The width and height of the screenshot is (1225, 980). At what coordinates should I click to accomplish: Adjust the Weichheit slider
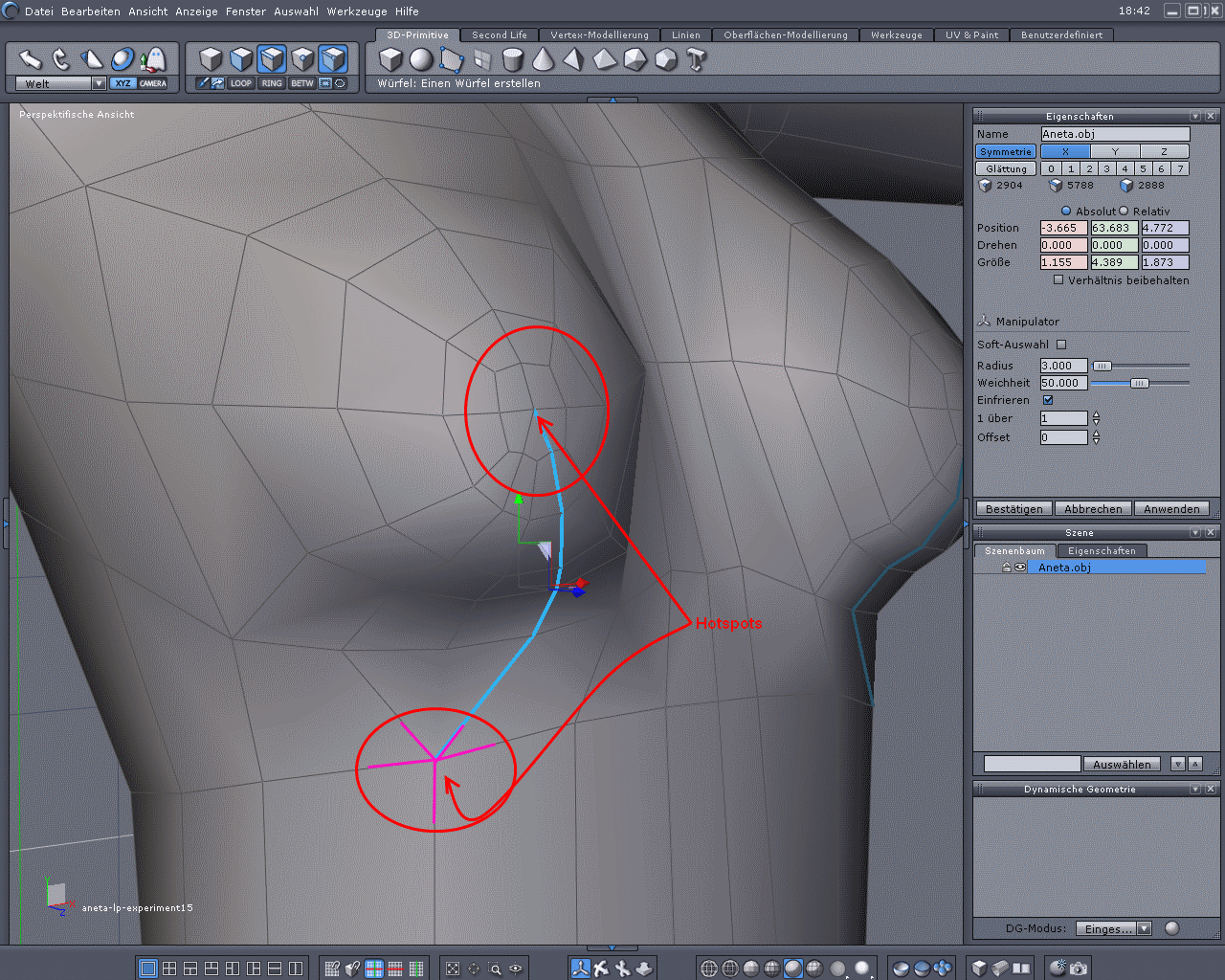(1139, 383)
